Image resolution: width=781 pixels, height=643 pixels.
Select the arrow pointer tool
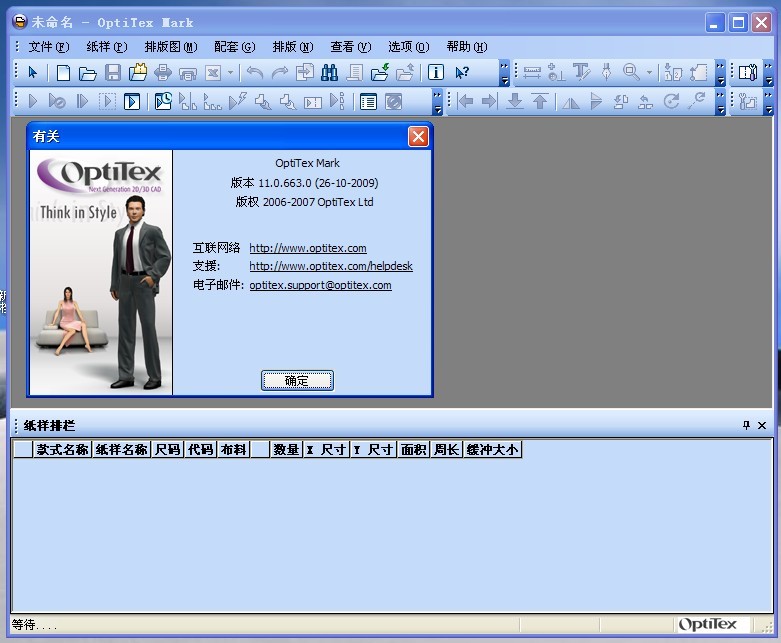point(33,73)
